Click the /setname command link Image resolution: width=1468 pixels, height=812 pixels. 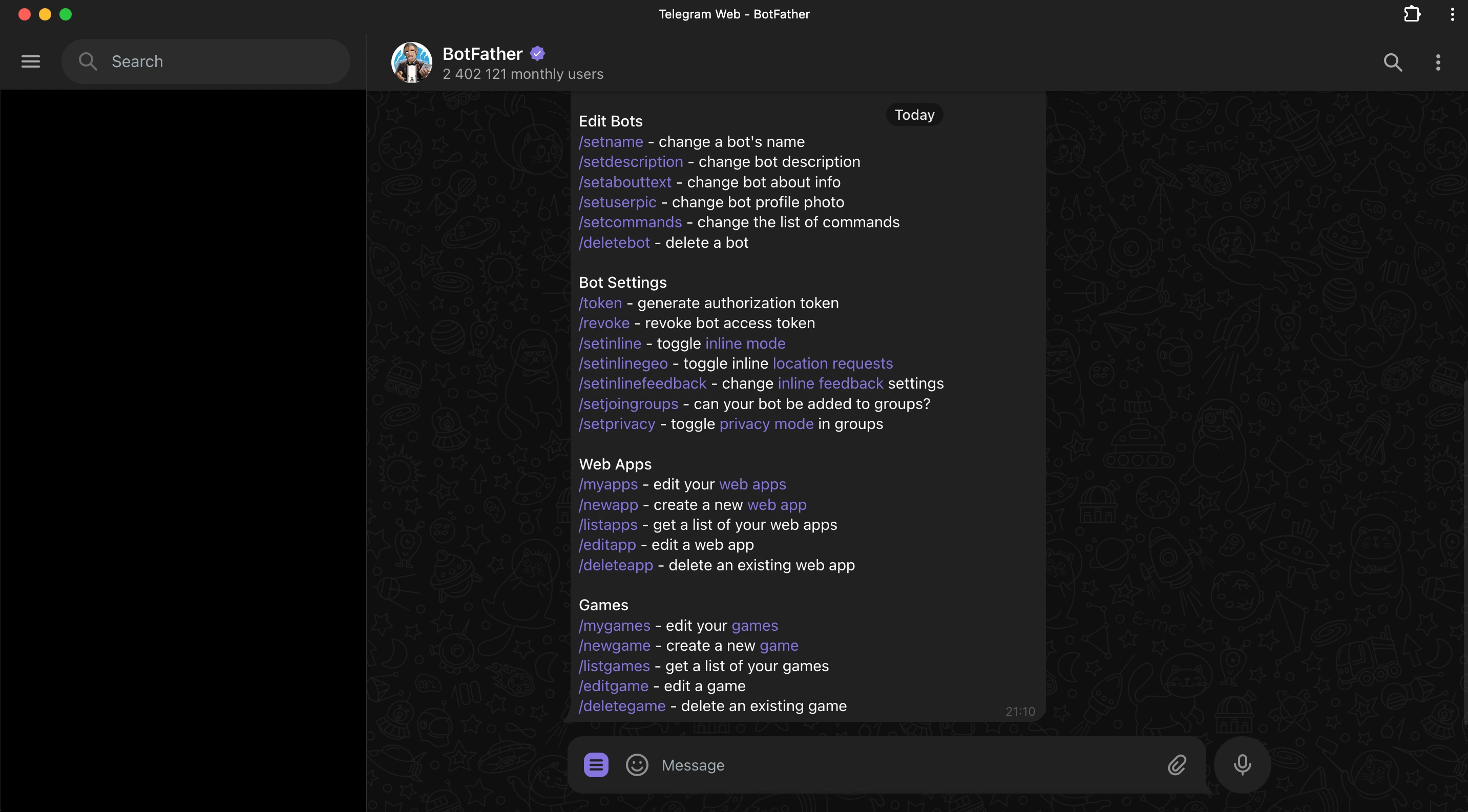tap(611, 142)
